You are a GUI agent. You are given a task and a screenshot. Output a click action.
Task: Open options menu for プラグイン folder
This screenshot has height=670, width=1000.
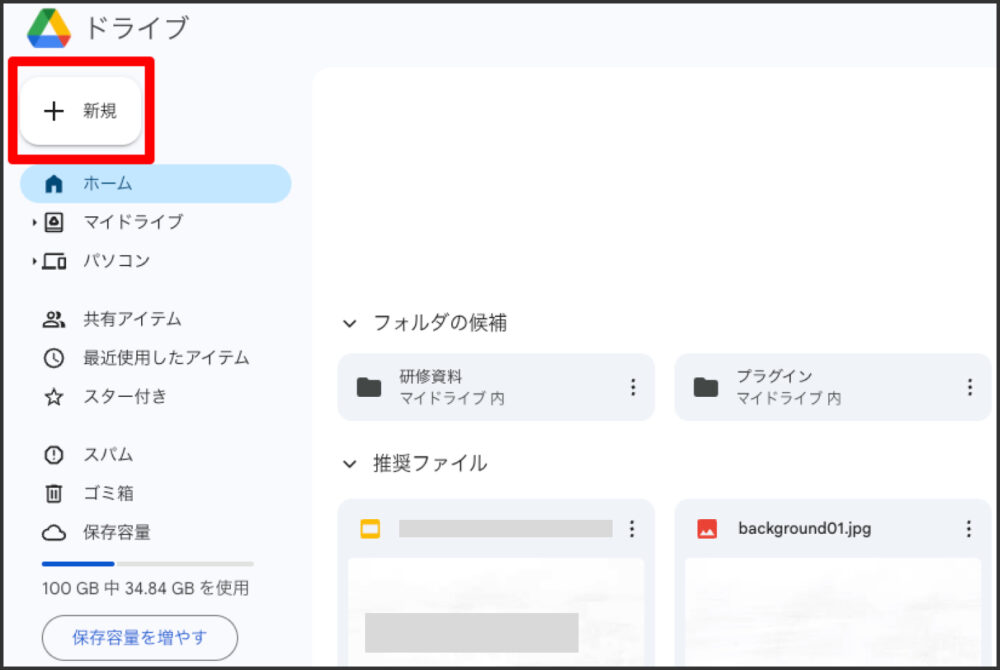[x=968, y=387]
